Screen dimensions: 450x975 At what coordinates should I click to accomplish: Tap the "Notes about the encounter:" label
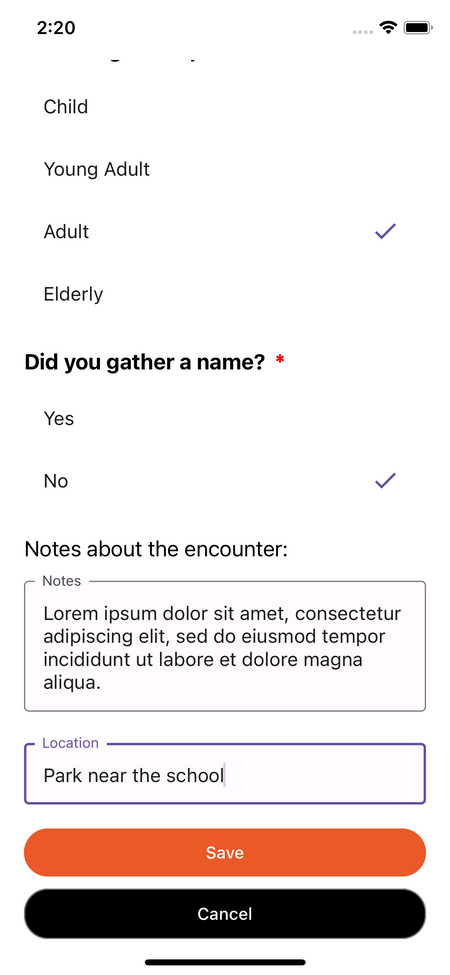pyautogui.click(x=156, y=550)
